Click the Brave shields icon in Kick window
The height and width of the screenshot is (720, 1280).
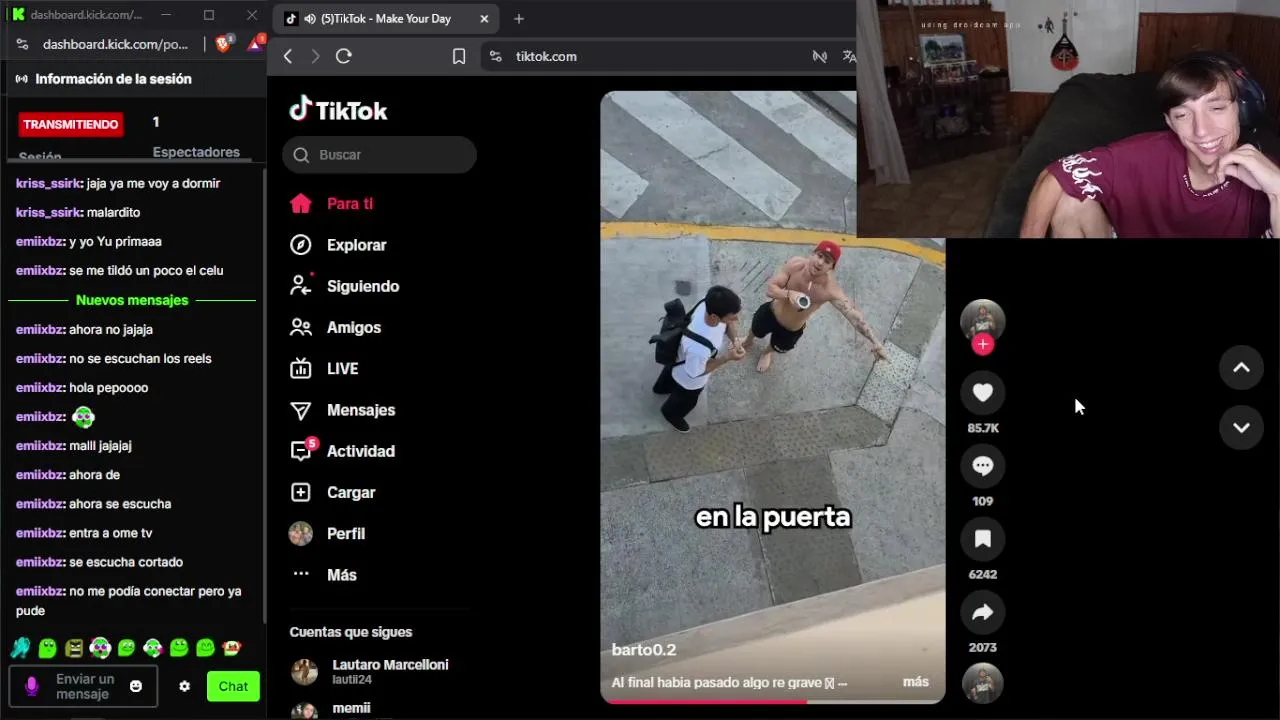click(225, 43)
